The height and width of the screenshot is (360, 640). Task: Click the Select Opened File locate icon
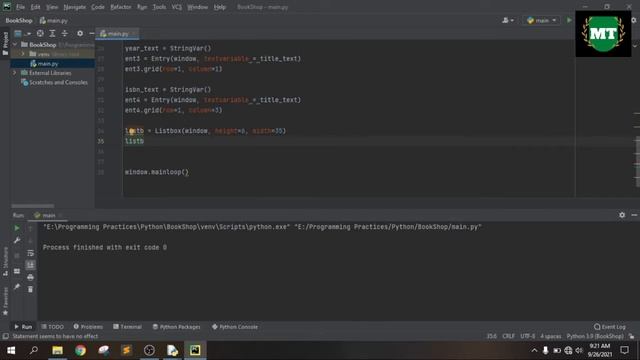click(40, 33)
